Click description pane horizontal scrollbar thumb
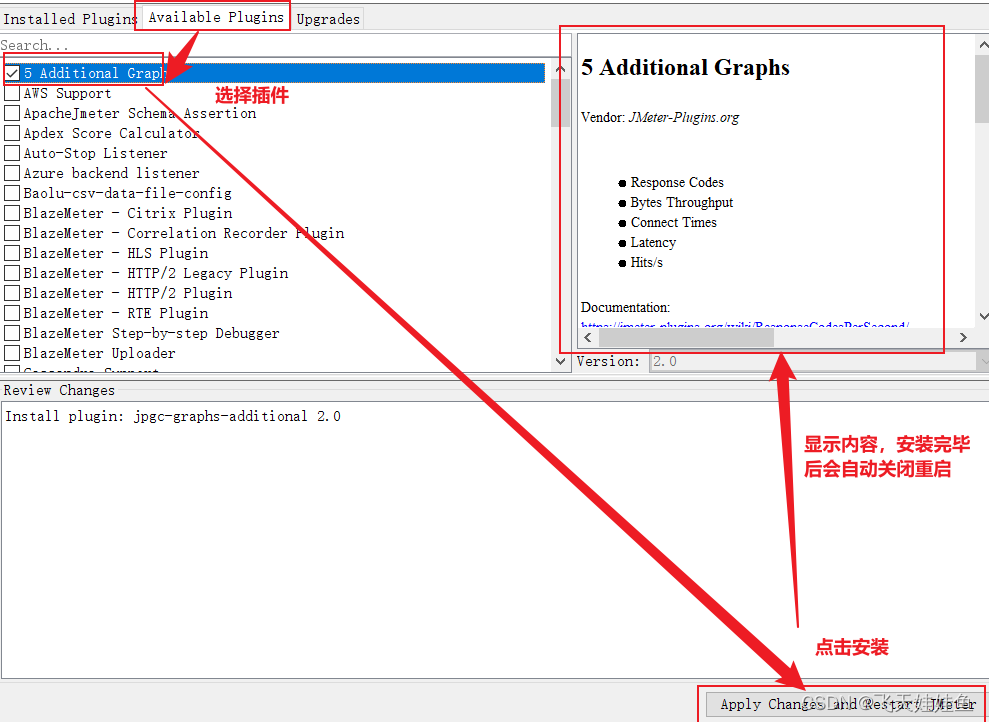This screenshot has height=722, width=989. (x=686, y=337)
